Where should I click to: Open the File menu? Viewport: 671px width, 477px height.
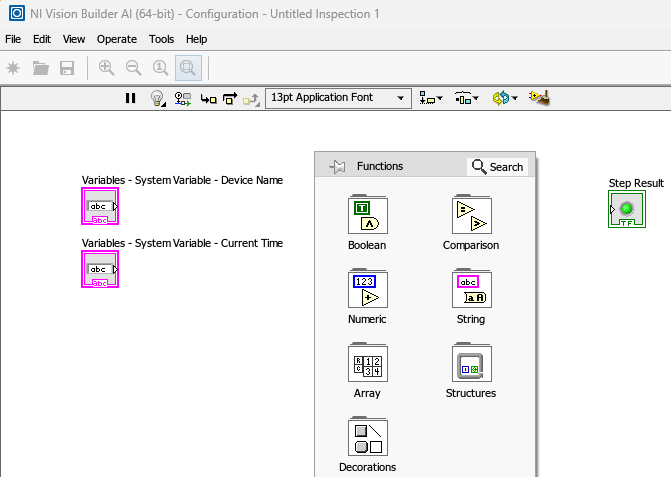click(x=13, y=39)
